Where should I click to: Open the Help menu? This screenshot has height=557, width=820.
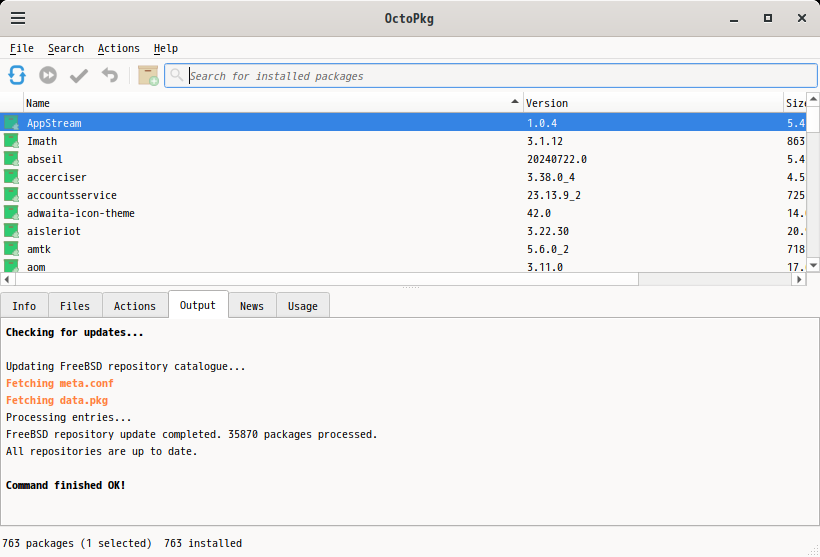[x=166, y=48]
